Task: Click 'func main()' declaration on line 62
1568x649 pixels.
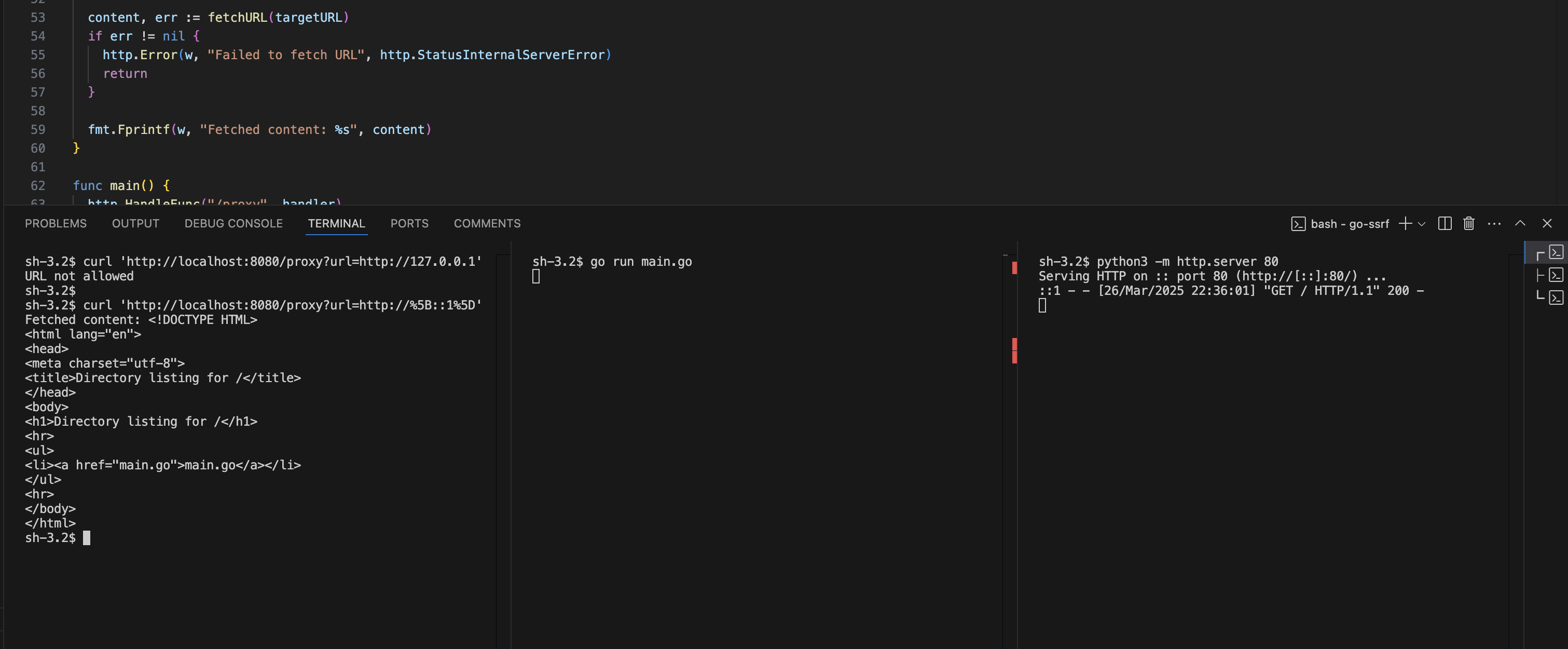Action: [x=114, y=186]
